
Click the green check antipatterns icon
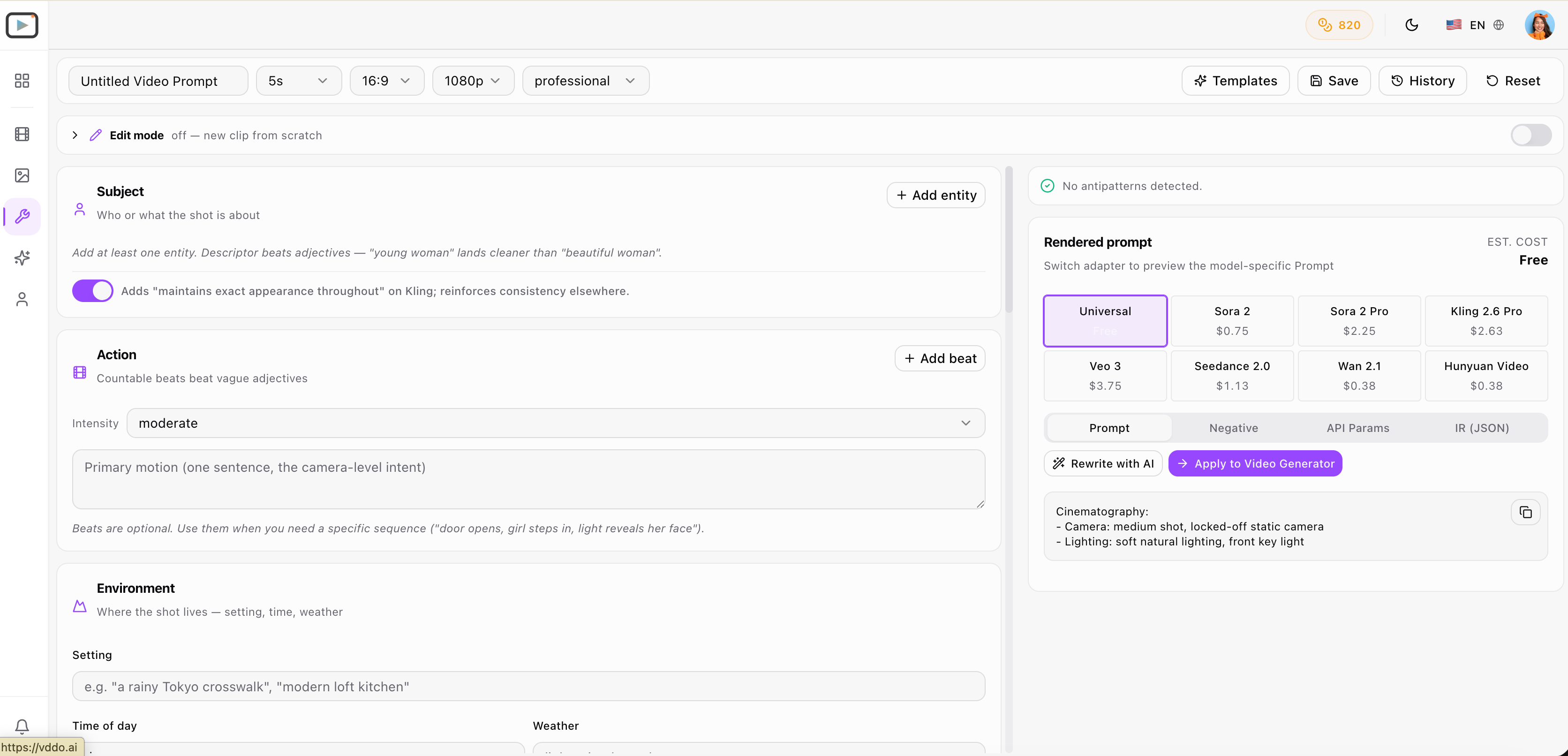[1047, 186]
